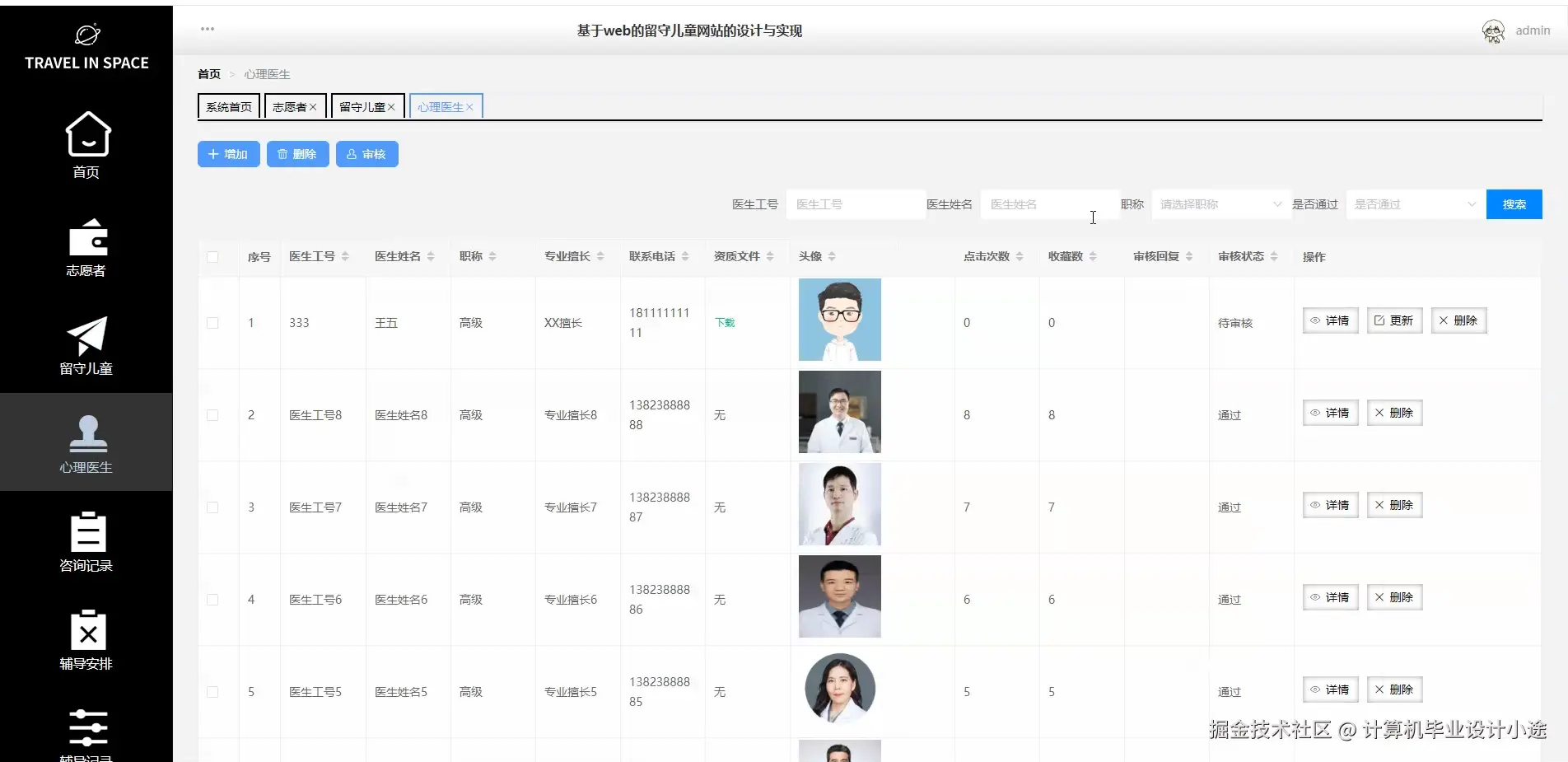The height and width of the screenshot is (762, 1568).
Task: Sort by 收藏数 column arrows
Action: (1093, 257)
